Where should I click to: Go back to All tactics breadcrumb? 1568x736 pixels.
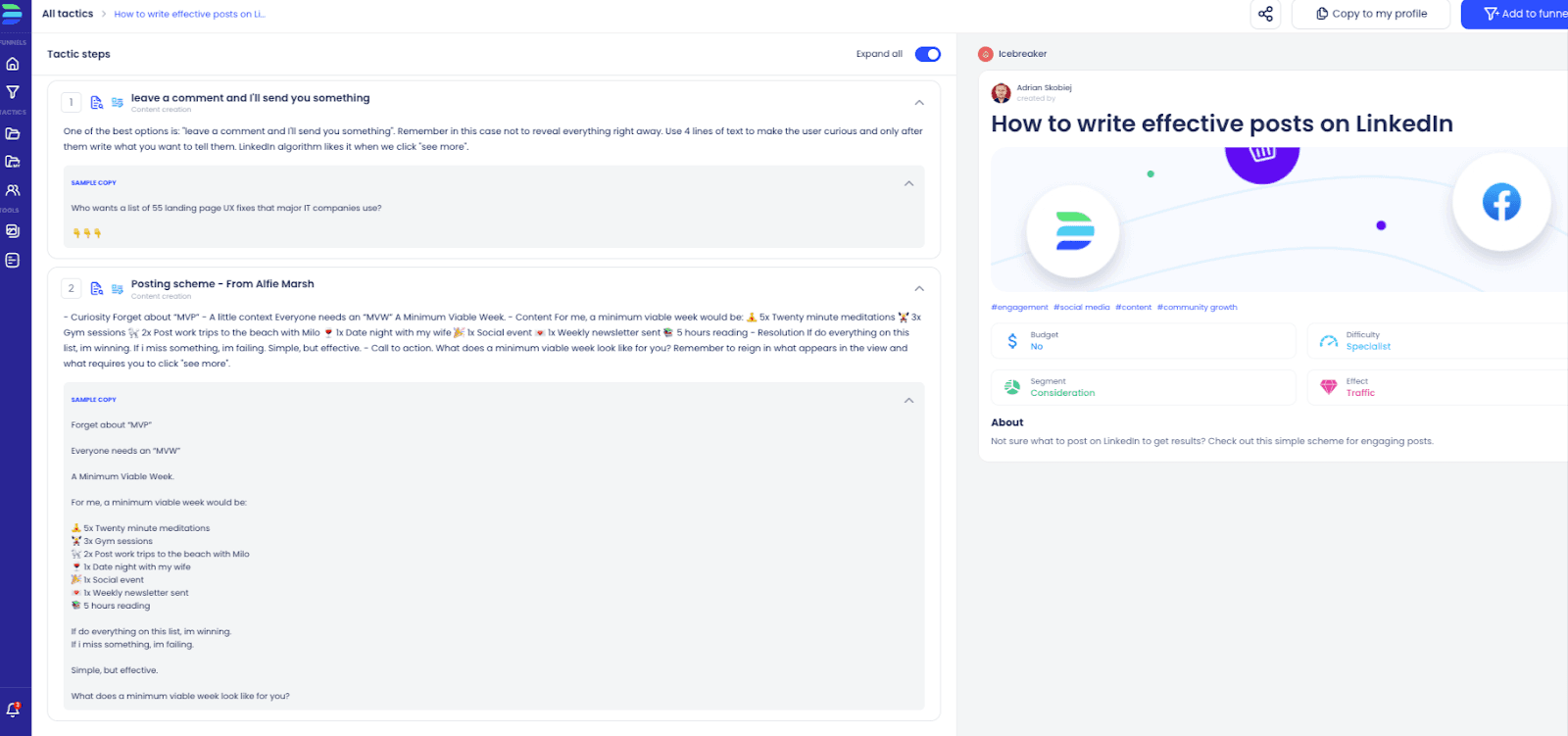click(x=68, y=14)
